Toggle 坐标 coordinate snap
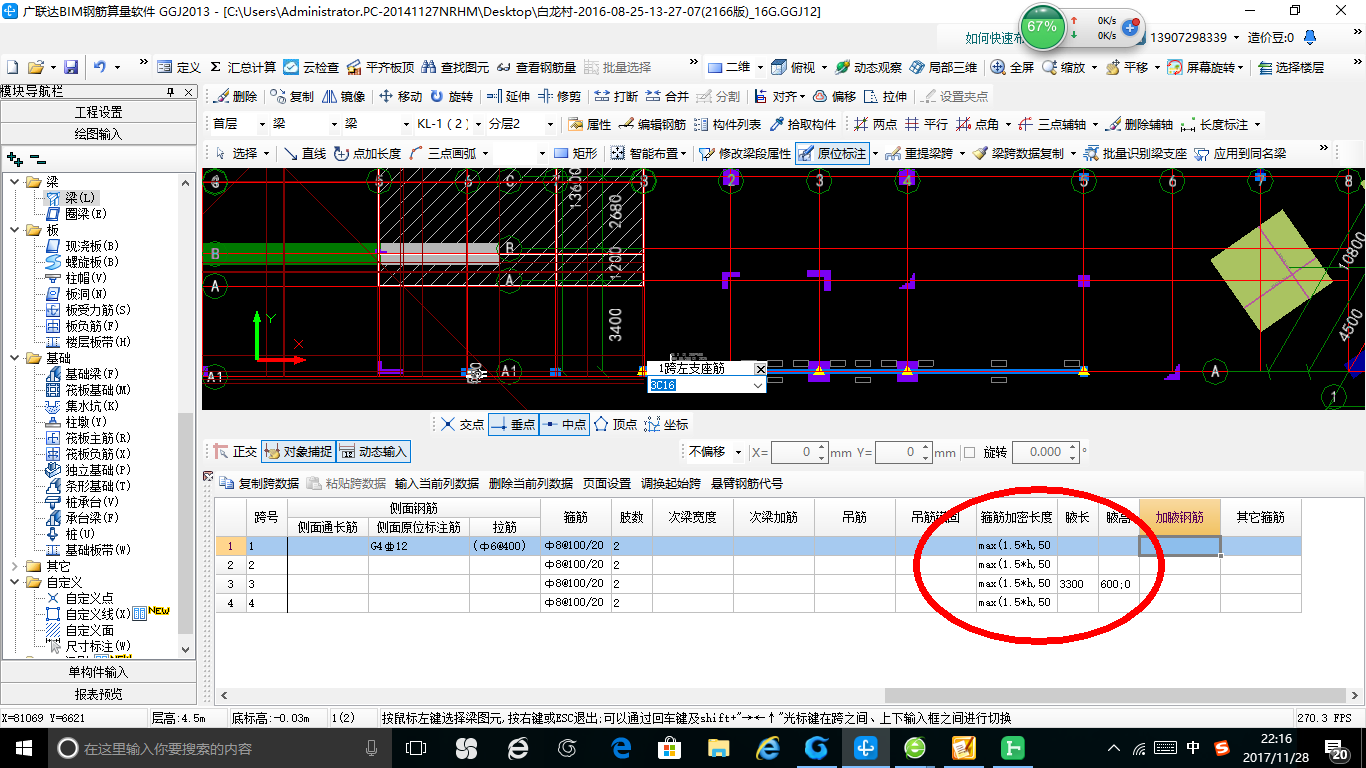 (x=666, y=424)
